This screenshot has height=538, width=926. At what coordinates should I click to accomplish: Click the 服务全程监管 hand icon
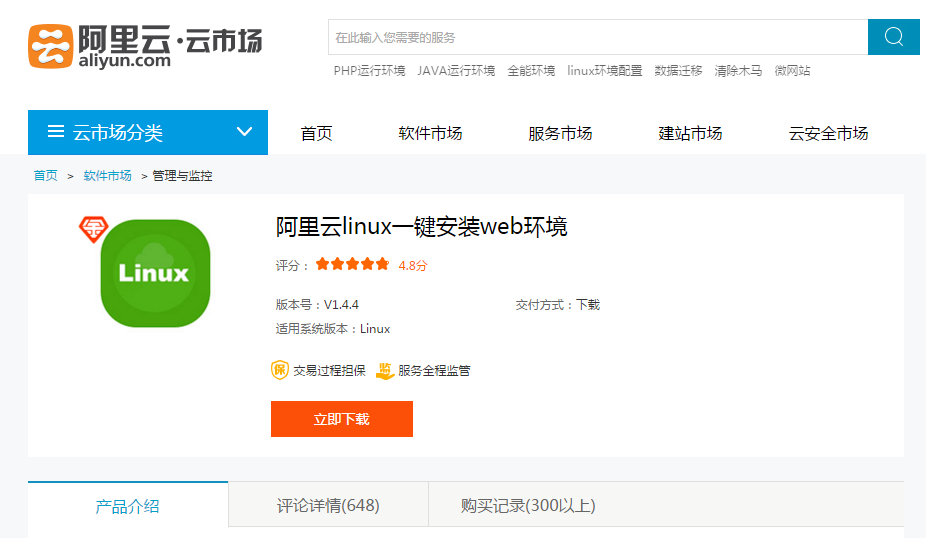385,370
